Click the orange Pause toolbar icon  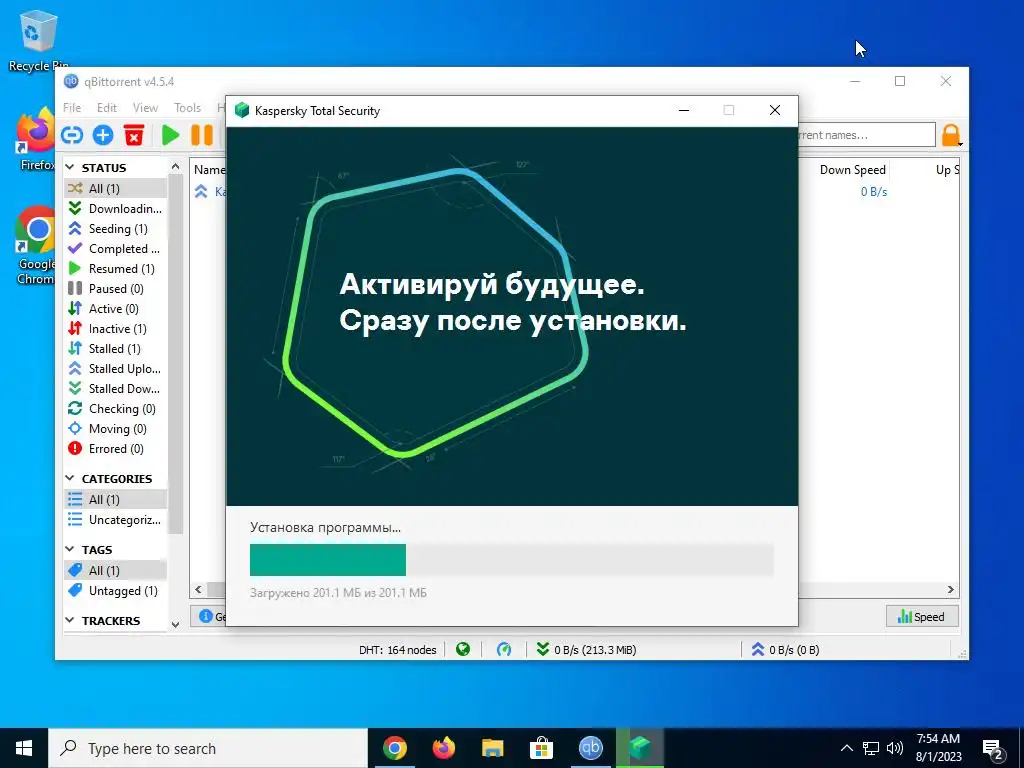[202, 135]
